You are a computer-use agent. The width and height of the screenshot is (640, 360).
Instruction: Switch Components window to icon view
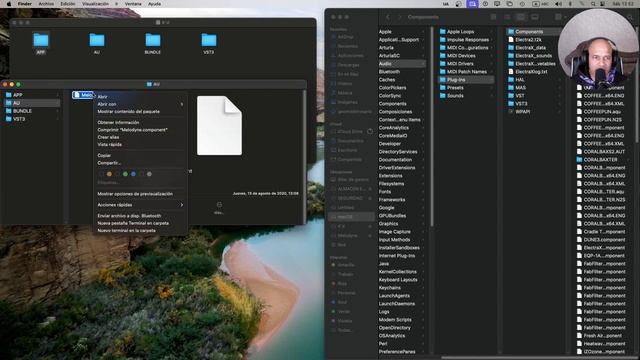493,17
